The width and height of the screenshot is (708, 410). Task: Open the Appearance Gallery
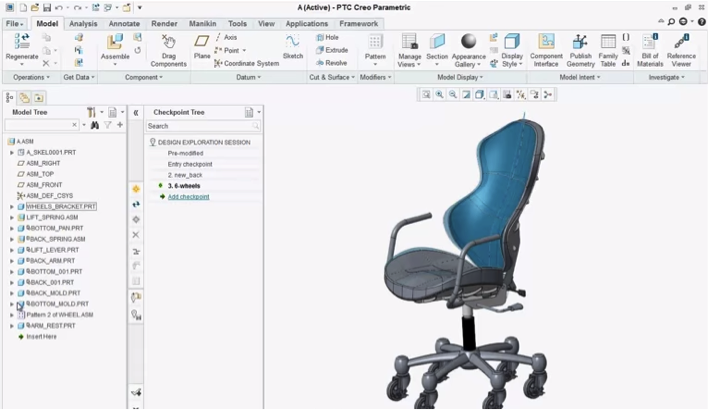tap(470, 42)
